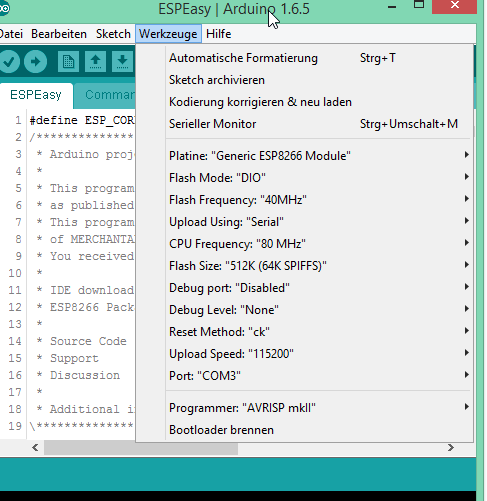Click the '* ESP8266 Pack' comment line
487x501 pixels.
[85, 307]
